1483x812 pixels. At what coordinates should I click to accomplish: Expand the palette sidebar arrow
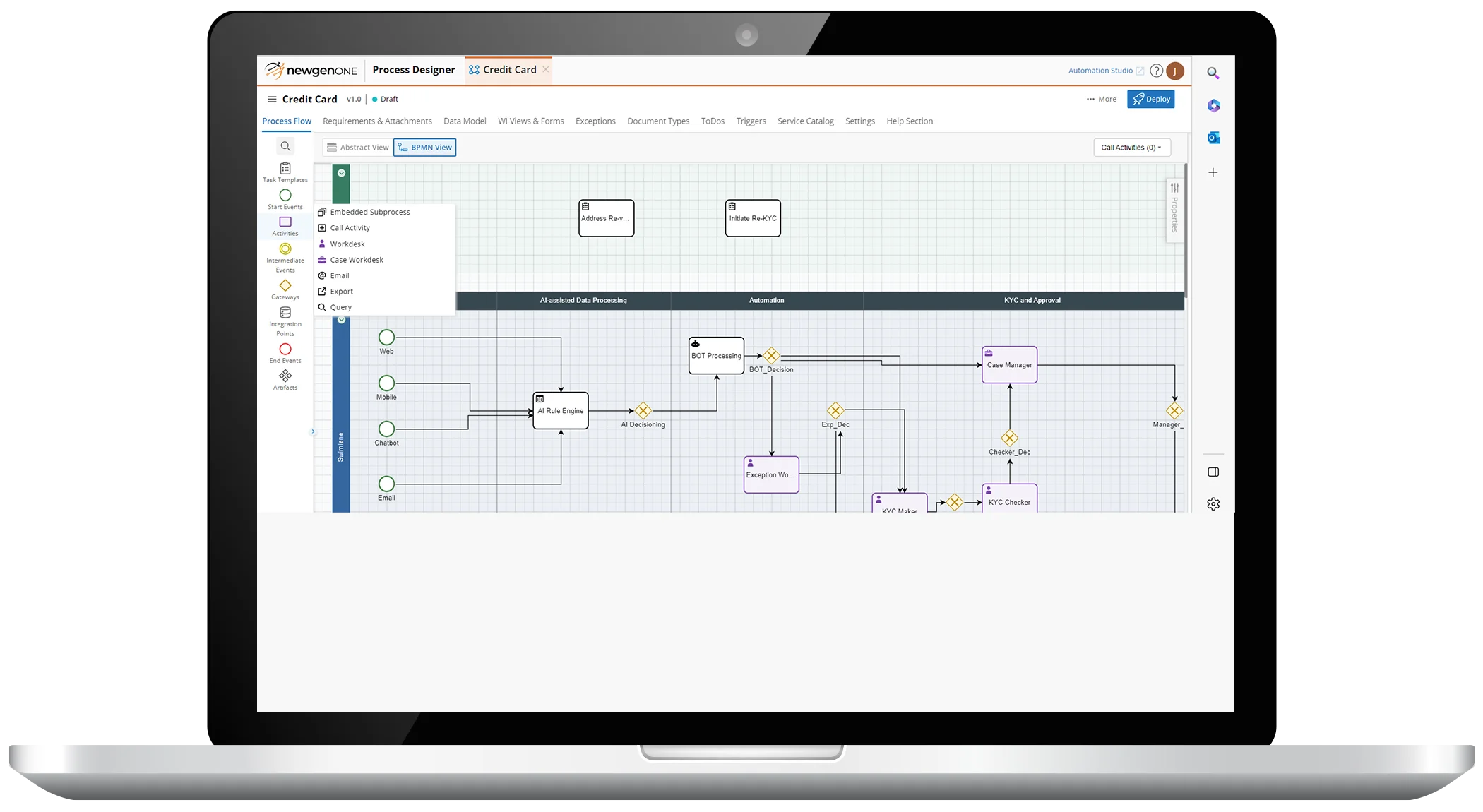point(313,431)
